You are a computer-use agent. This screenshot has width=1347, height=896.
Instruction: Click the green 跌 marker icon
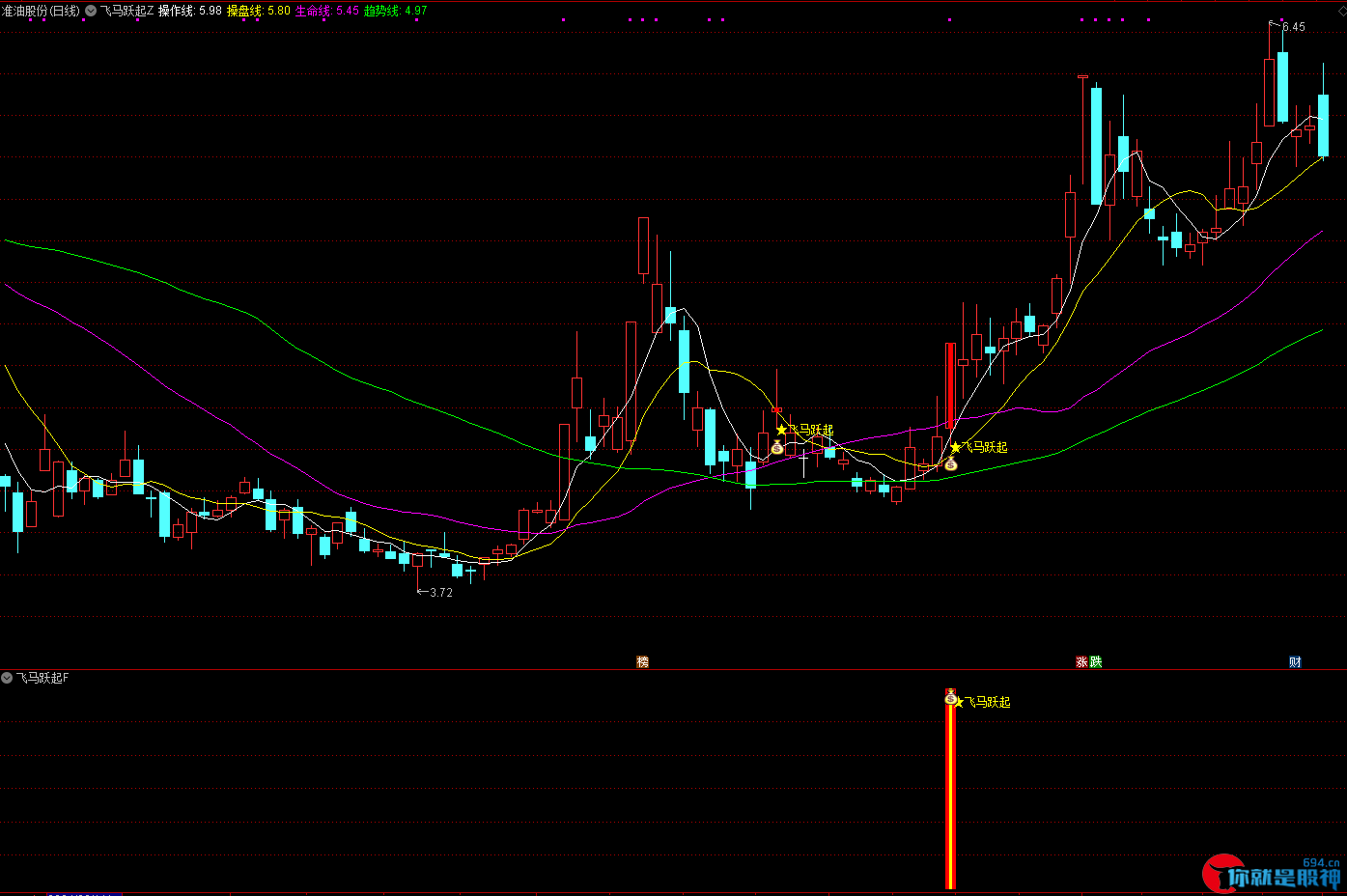(x=1095, y=661)
